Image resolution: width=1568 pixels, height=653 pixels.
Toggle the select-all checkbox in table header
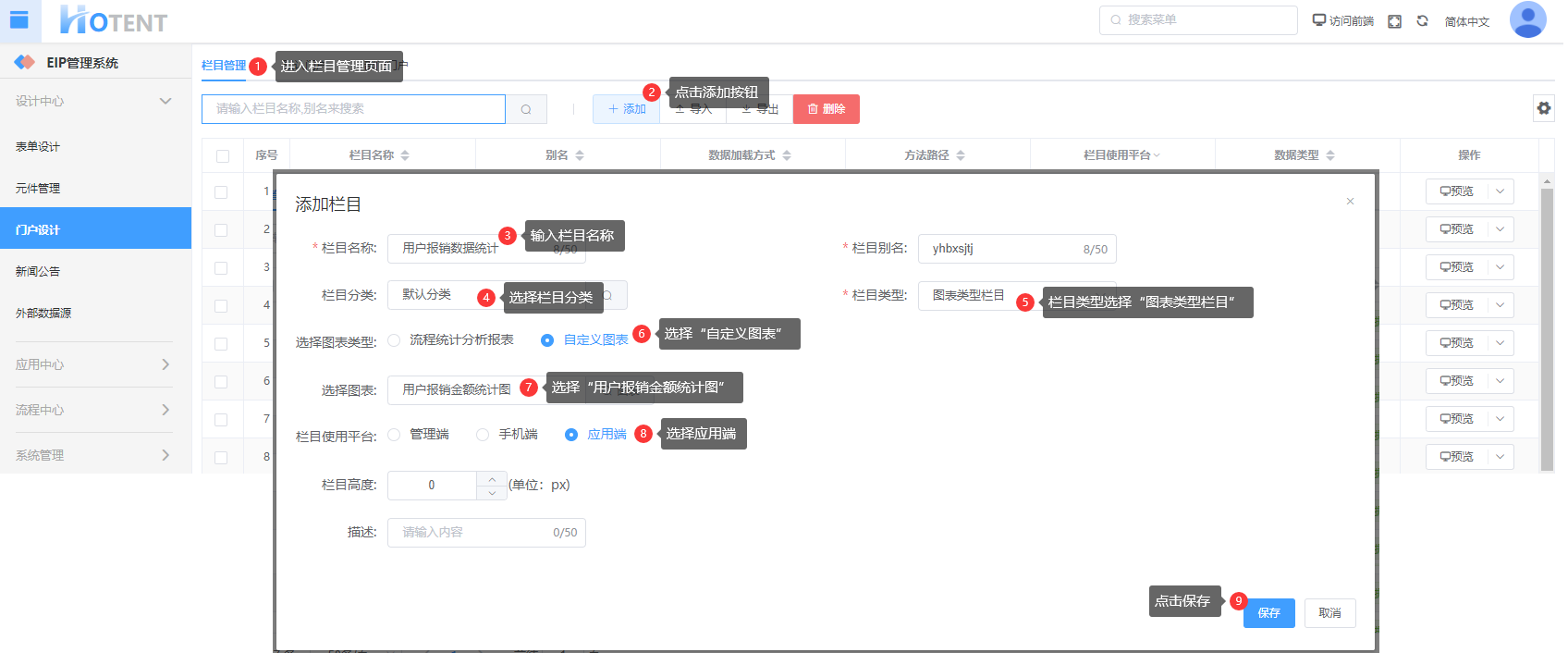(223, 155)
